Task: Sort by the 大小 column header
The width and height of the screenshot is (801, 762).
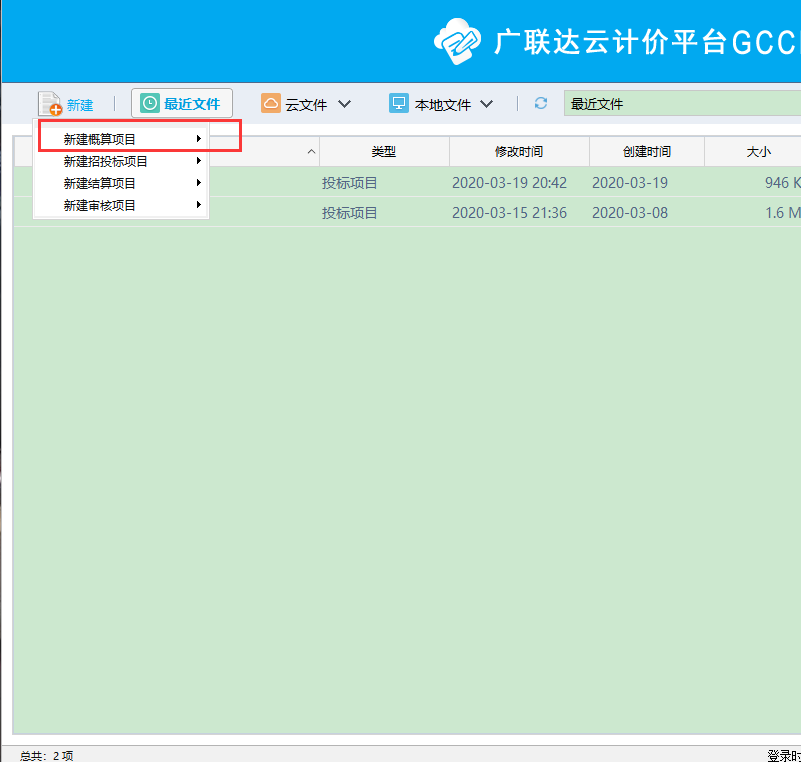Action: click(759, 152)
